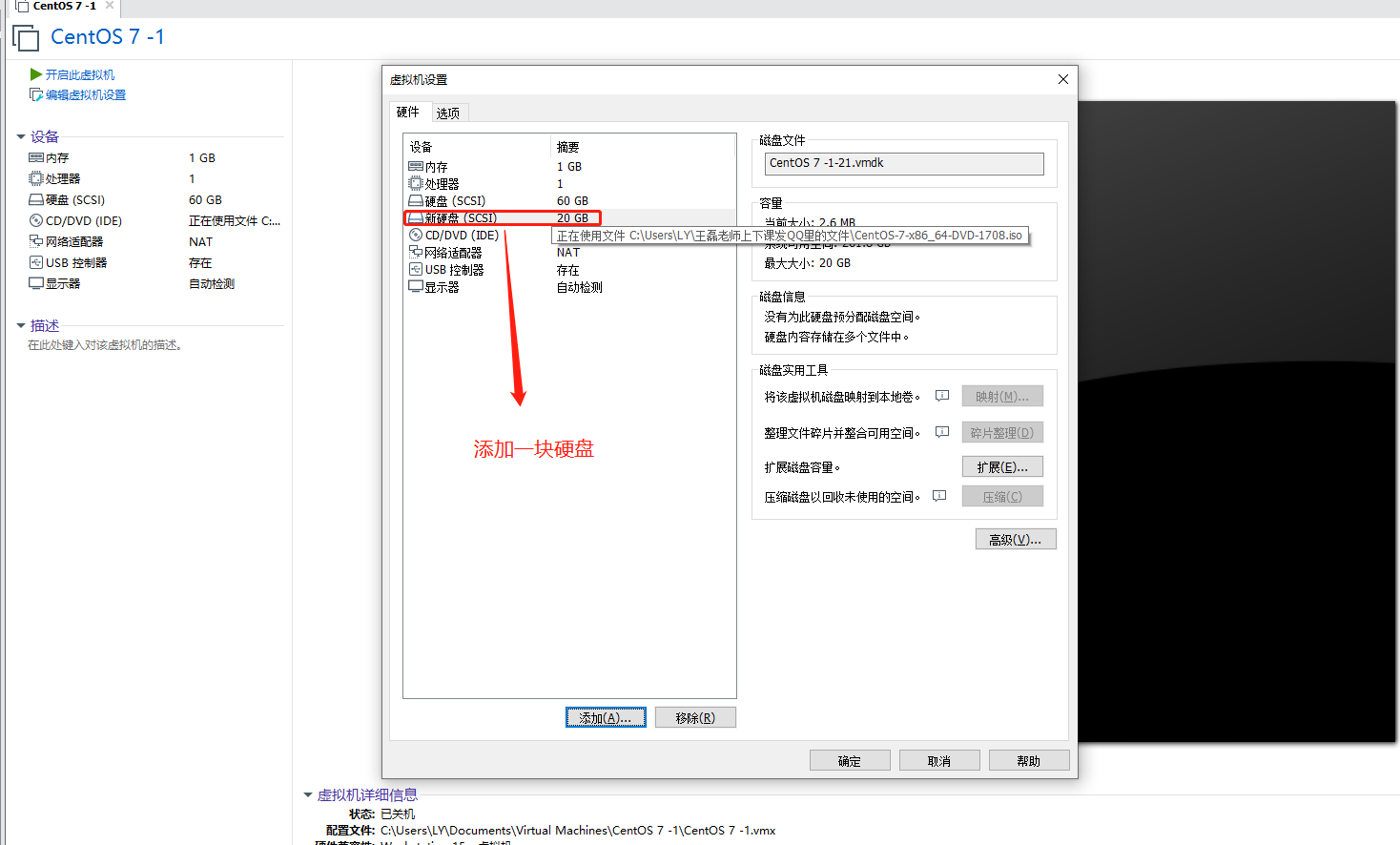Click CD/DVD (IDE) disc icon in main window
Screen dimensions: 1400x845
coord(36,220)
